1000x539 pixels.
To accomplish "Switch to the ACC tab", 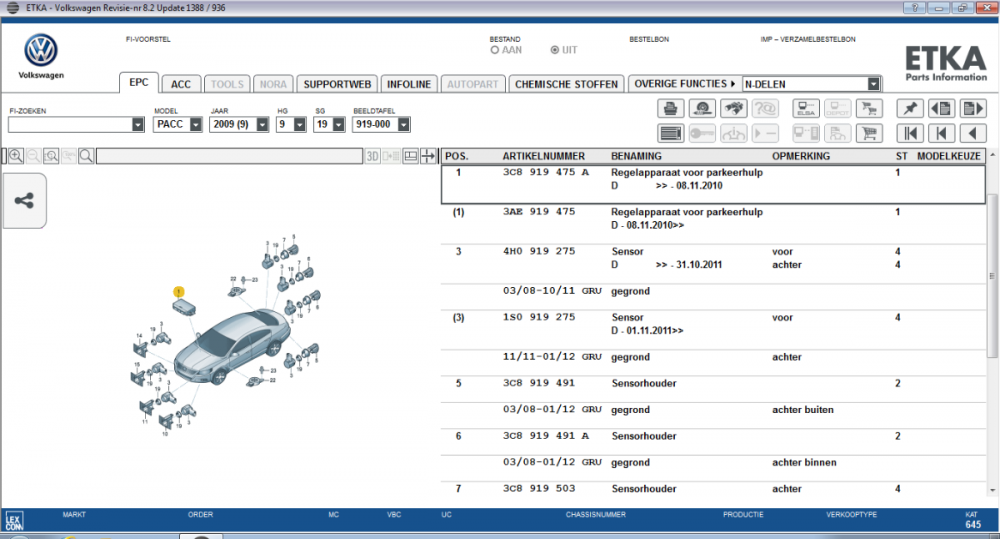I will (x=180, y=84).
